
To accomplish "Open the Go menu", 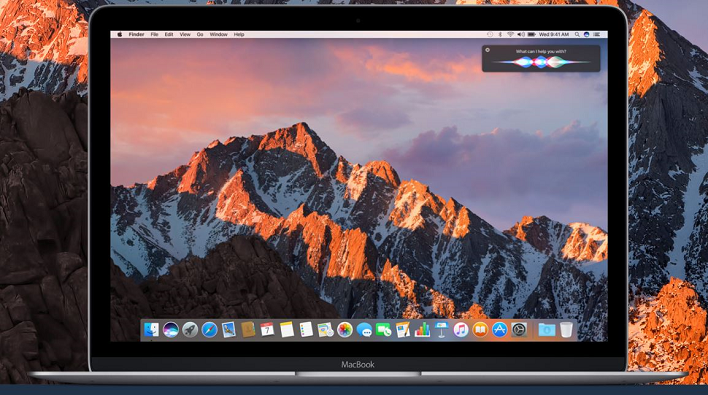I will (200, 34).
